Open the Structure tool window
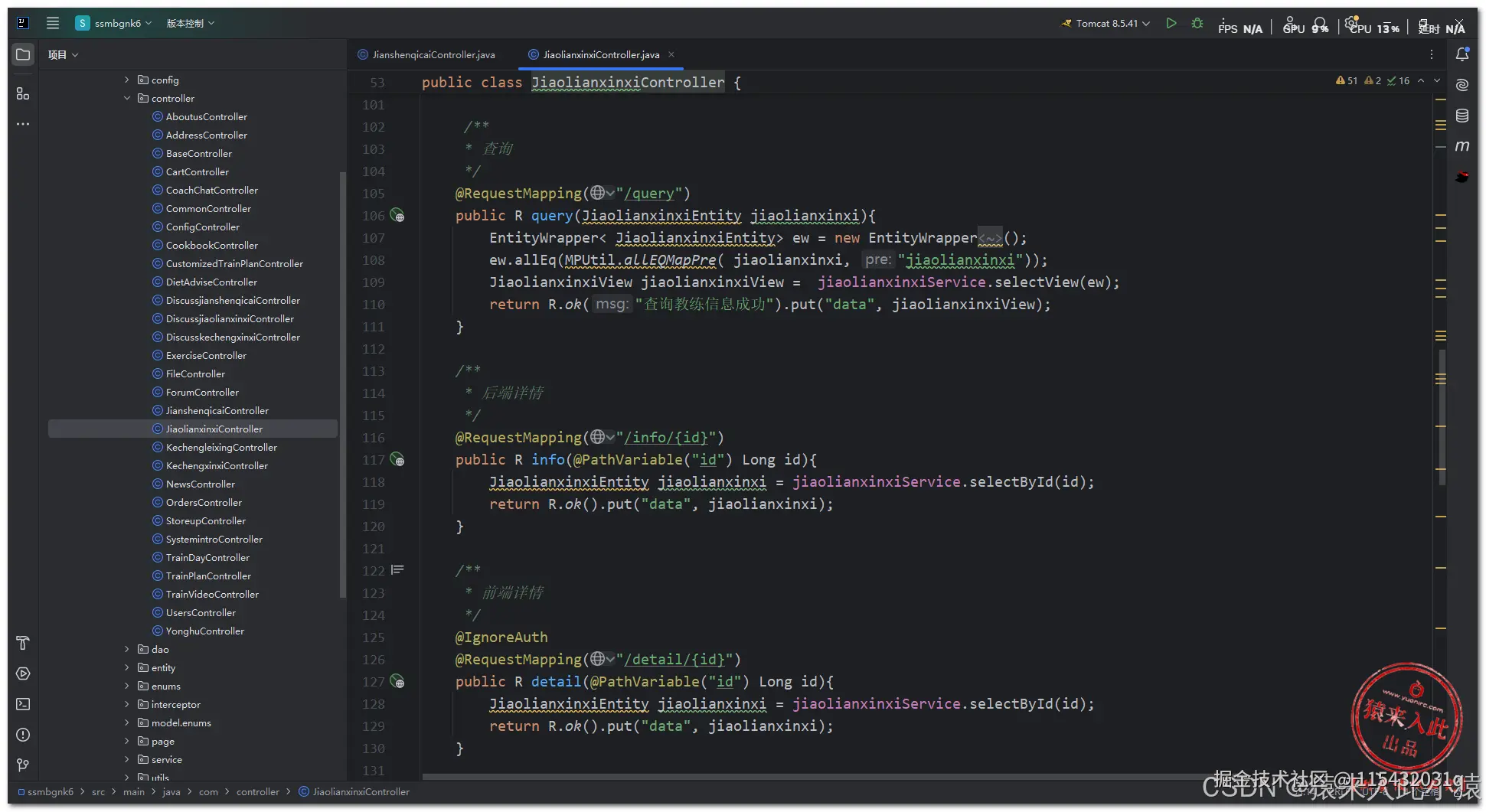The image size is (1486, 812). point(23,93)
